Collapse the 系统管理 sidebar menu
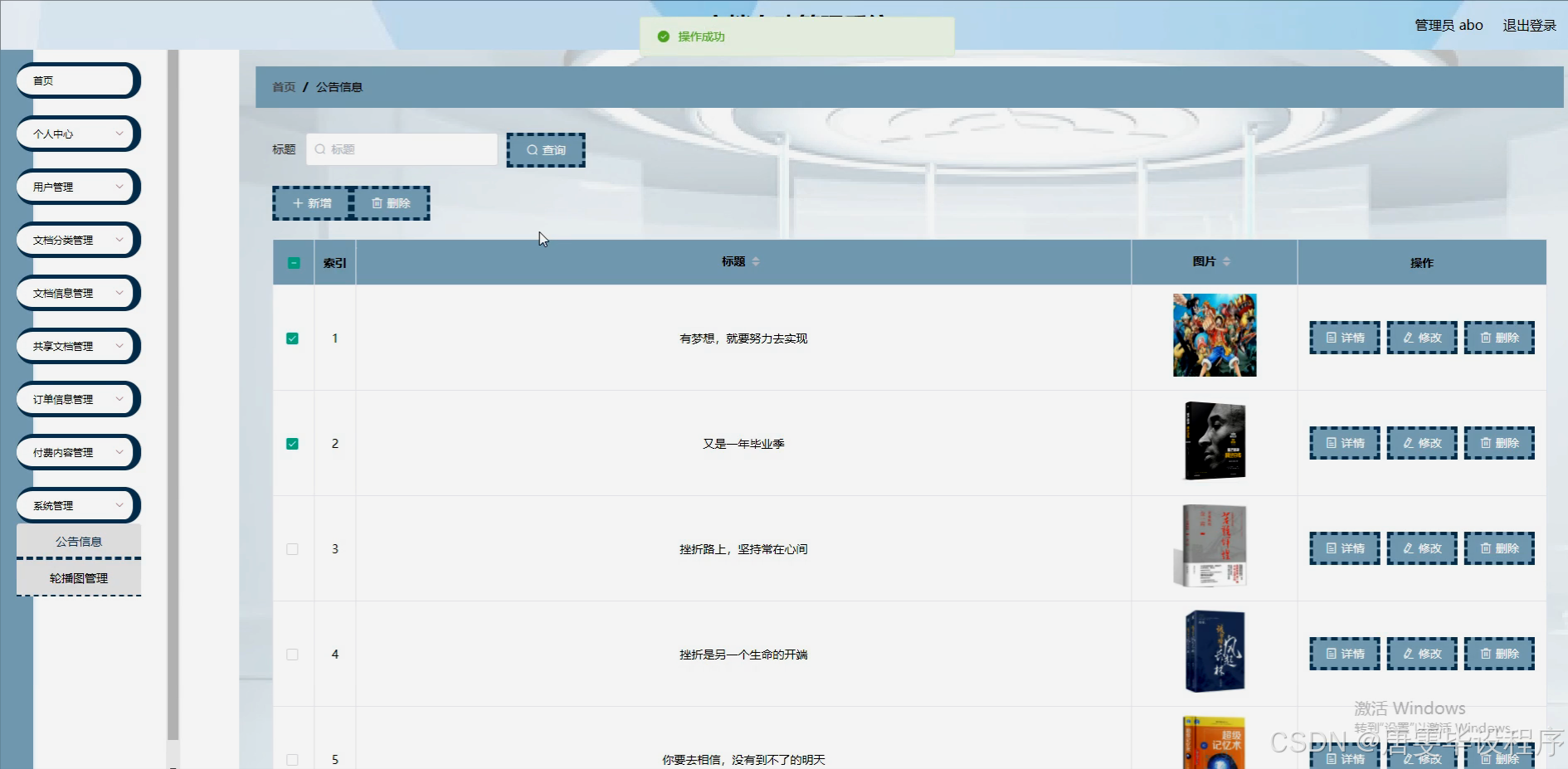Screen dimensions: 1568x769 (78, 505)
